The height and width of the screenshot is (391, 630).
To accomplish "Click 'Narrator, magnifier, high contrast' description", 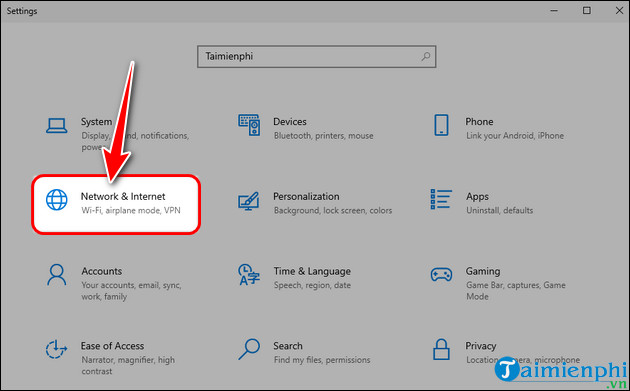I will (x=128, y=366).
